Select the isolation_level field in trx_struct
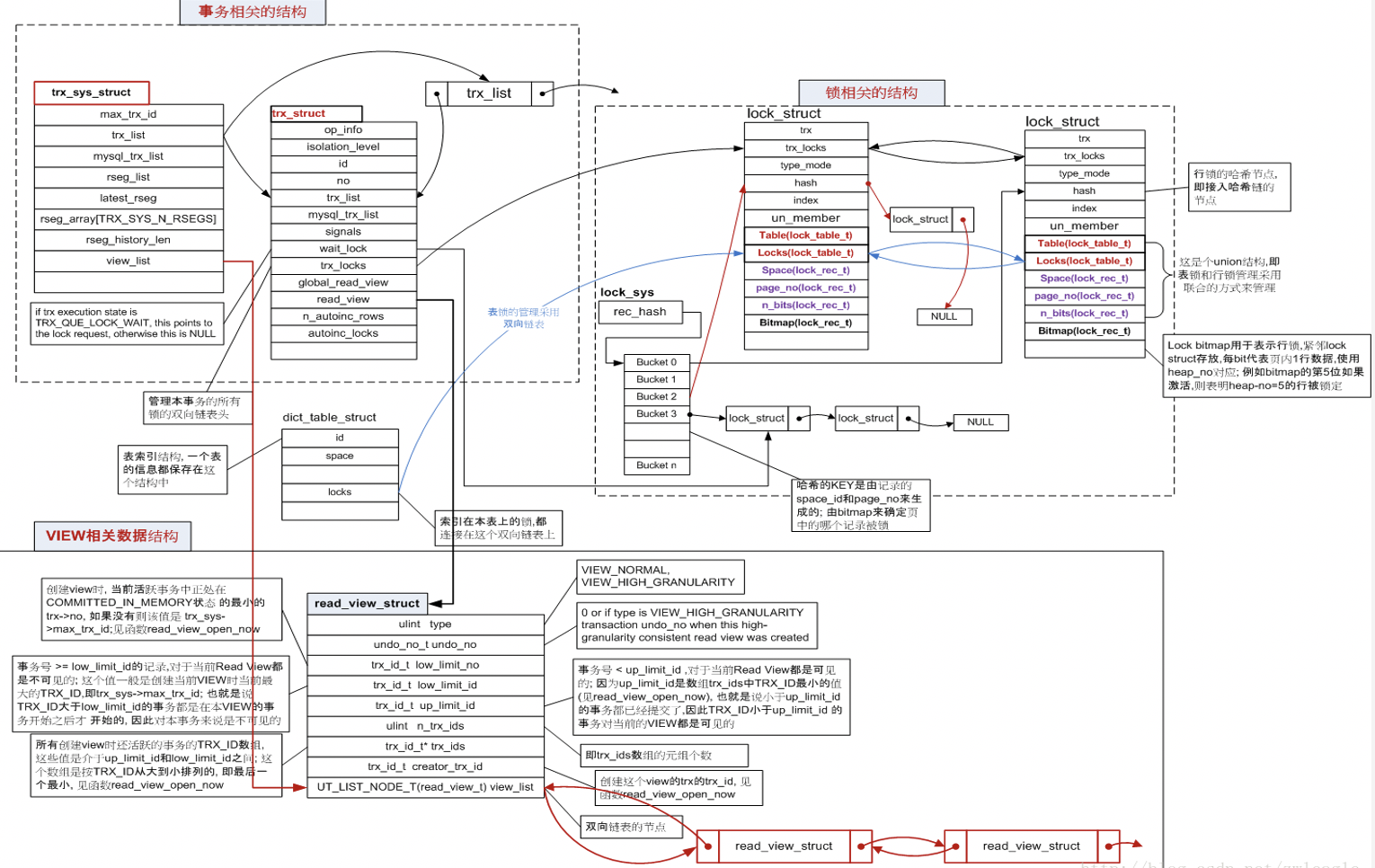Viewport: 1375px width, 868px height. [x=343, y=147]
